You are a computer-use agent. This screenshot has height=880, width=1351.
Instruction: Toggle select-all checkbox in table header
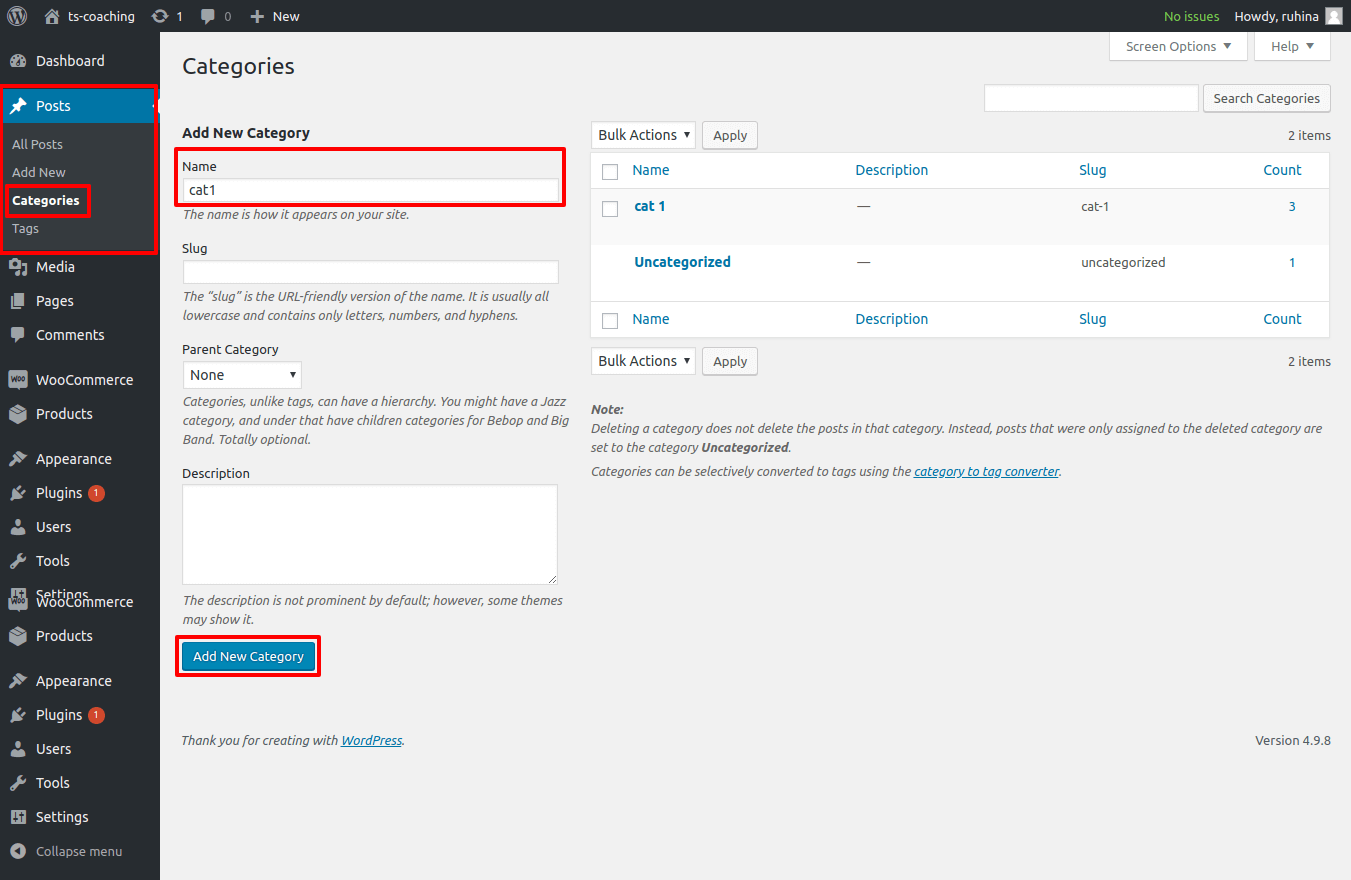click(610, 172)
